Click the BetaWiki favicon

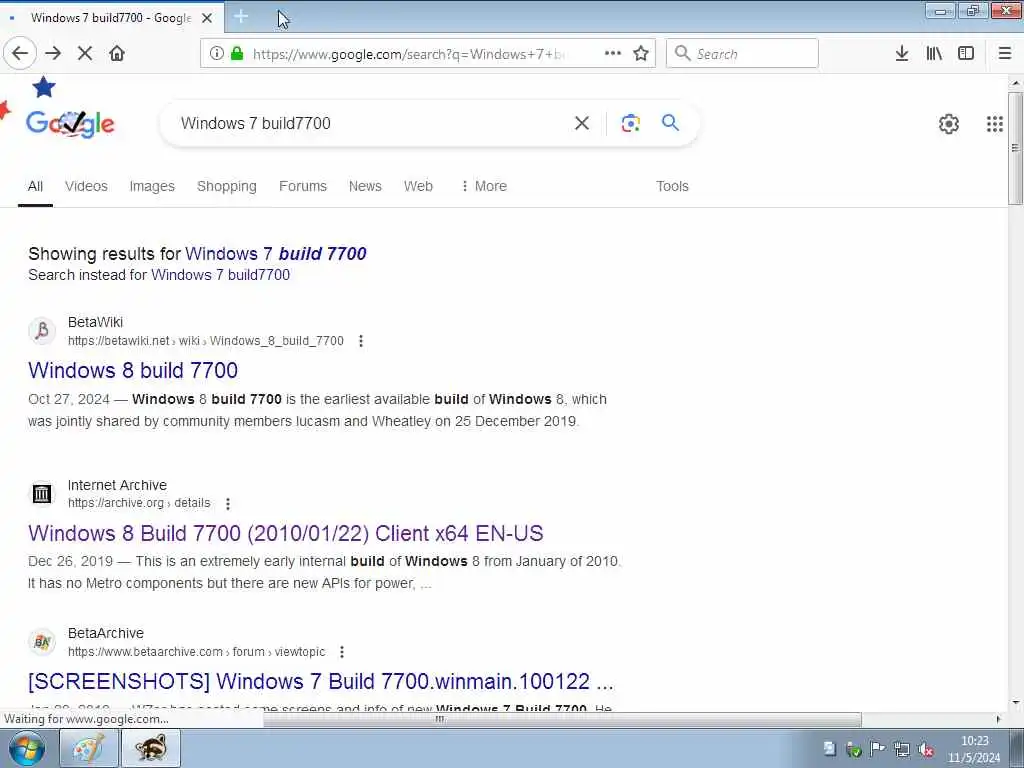(42, 330)
